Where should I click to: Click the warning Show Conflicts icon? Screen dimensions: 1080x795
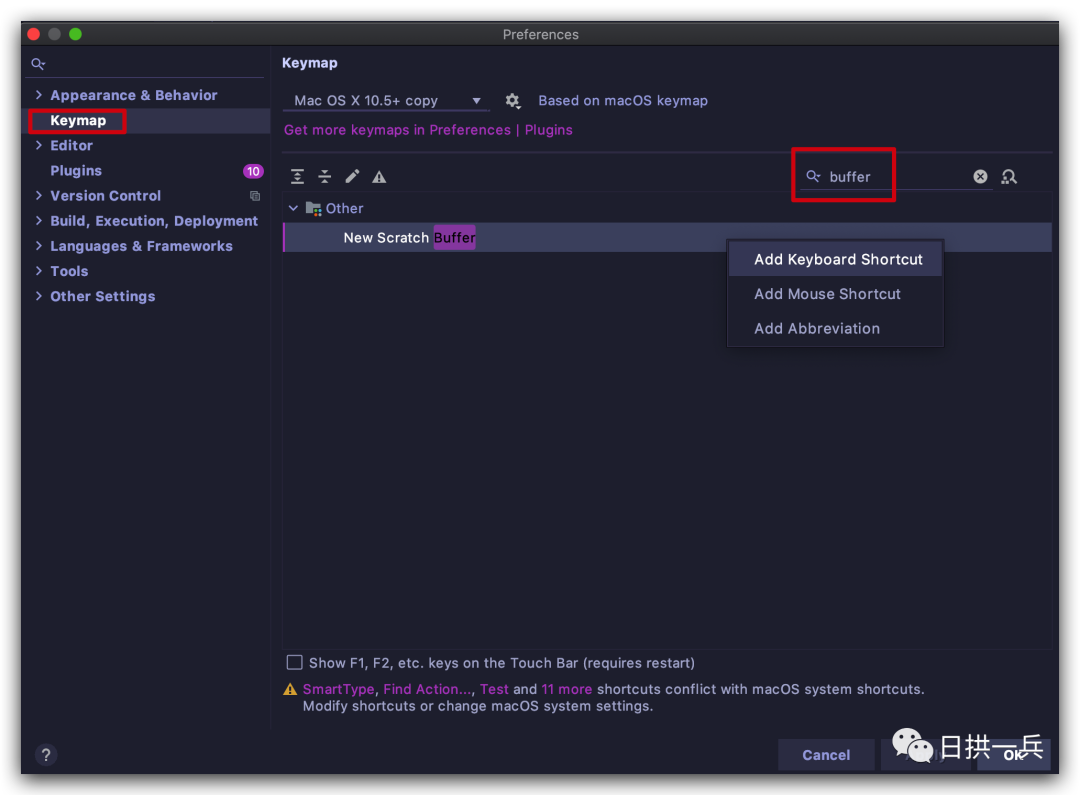pyautogui.click(x=379, y=177)
